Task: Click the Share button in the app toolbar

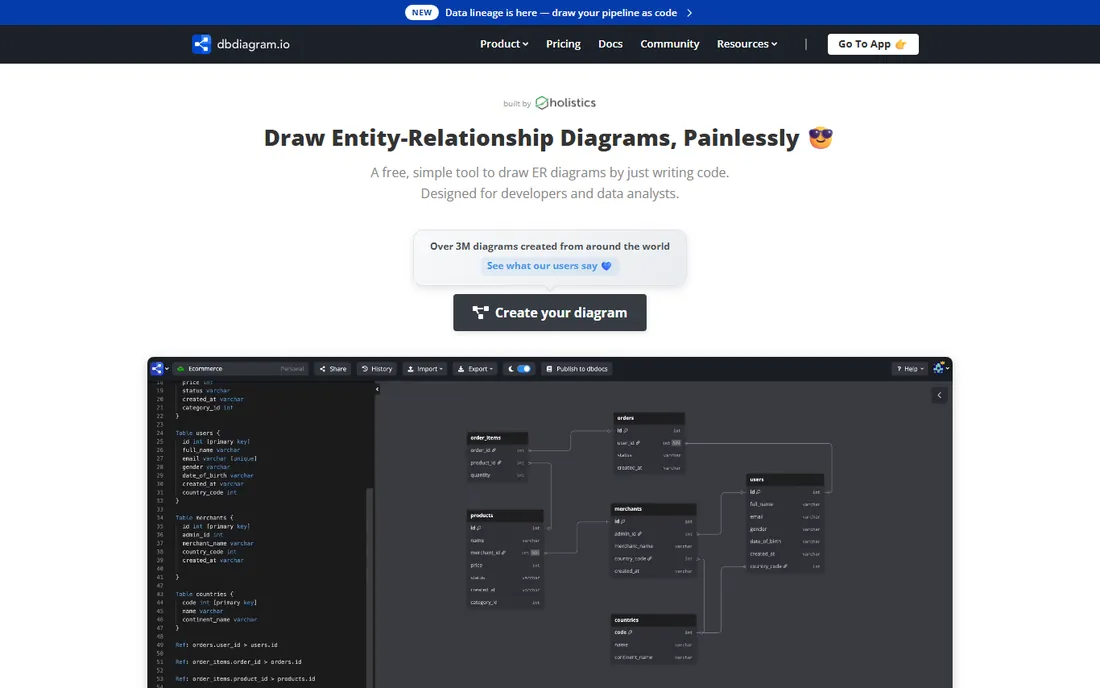Action: click(x=333, y=369)
